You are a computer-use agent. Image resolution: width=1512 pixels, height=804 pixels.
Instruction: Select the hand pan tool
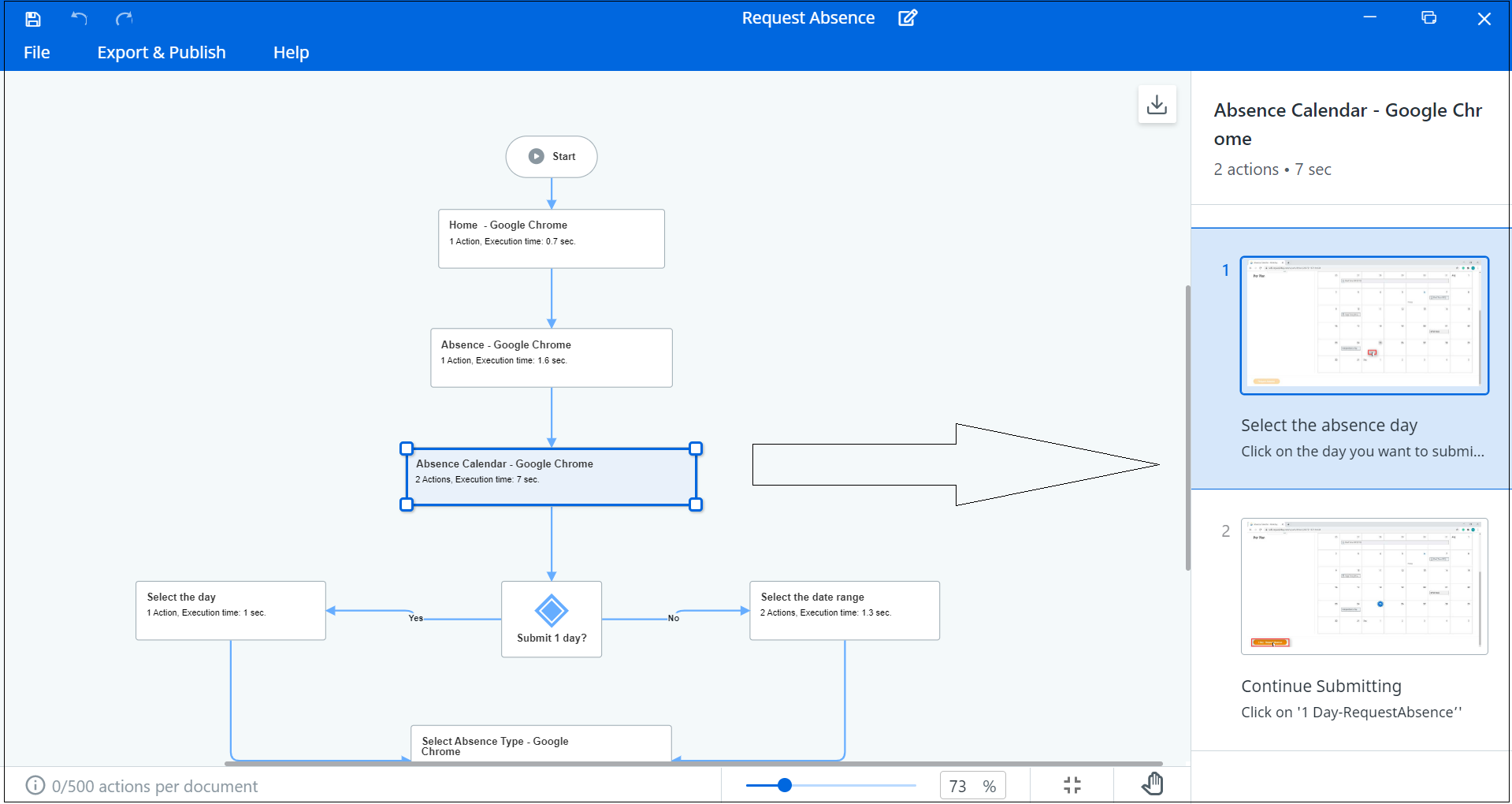pyautogui.click(x=1152, y=784)
